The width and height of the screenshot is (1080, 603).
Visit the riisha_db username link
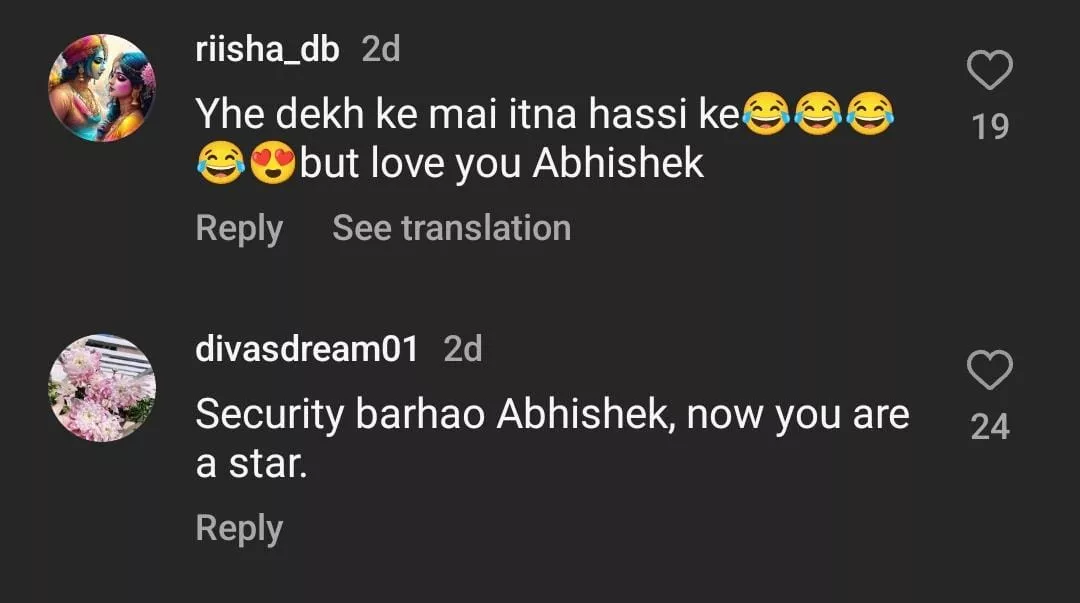(x=267, y=49)
